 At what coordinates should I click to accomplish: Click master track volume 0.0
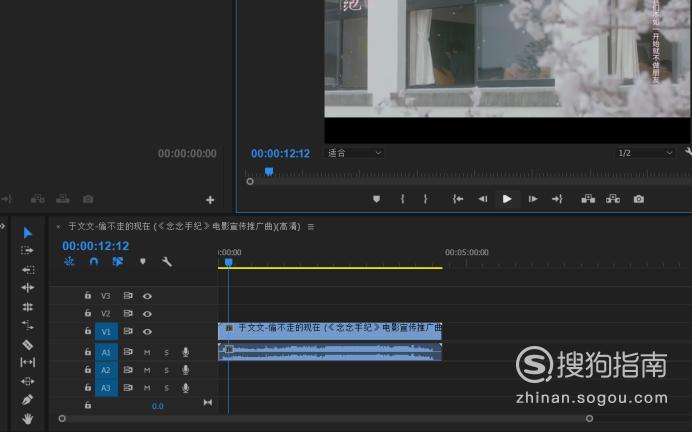pyautogui.click(x=158, y=406)
